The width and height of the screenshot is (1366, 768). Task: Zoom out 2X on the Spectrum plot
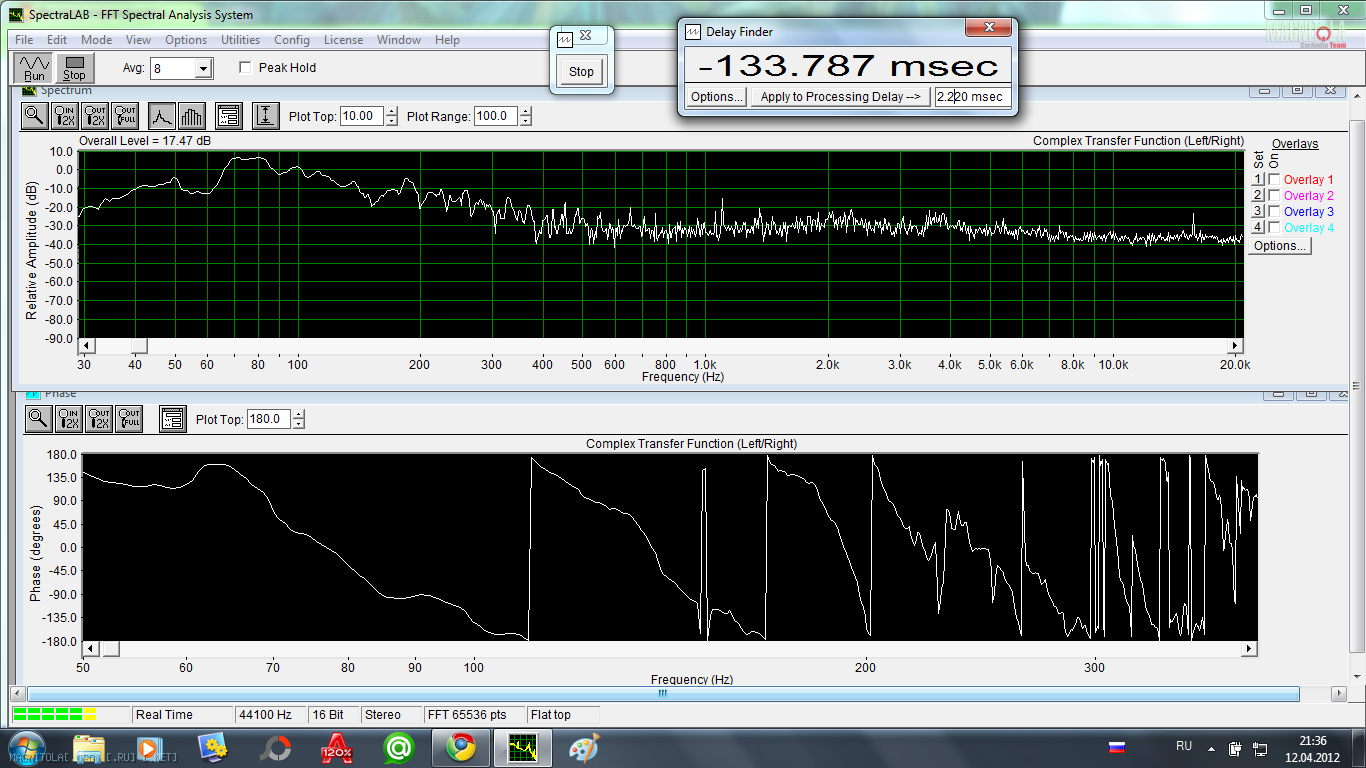[x=95, y=116]
